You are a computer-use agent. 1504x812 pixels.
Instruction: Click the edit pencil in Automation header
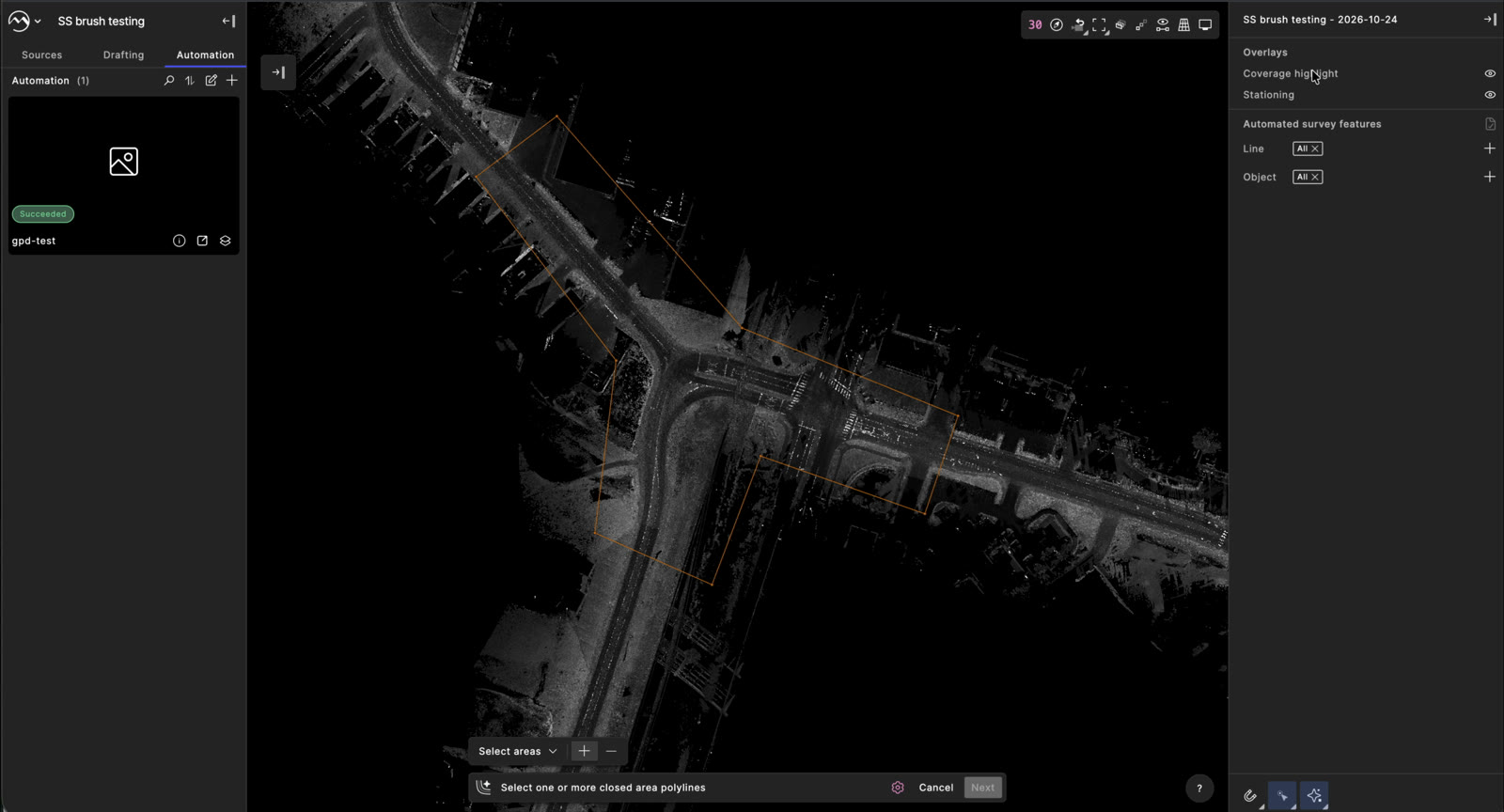coord(211,81)
